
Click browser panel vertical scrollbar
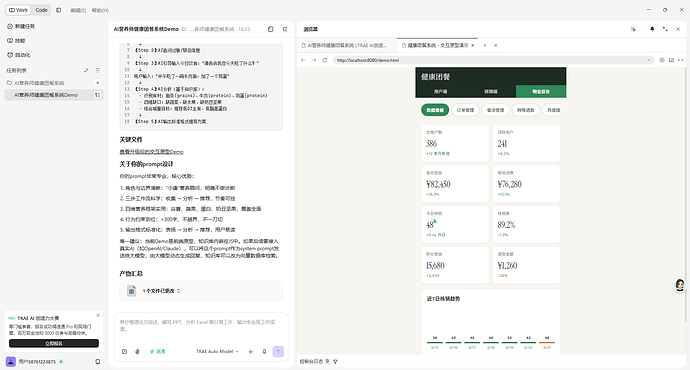click(x=686, y=194)
